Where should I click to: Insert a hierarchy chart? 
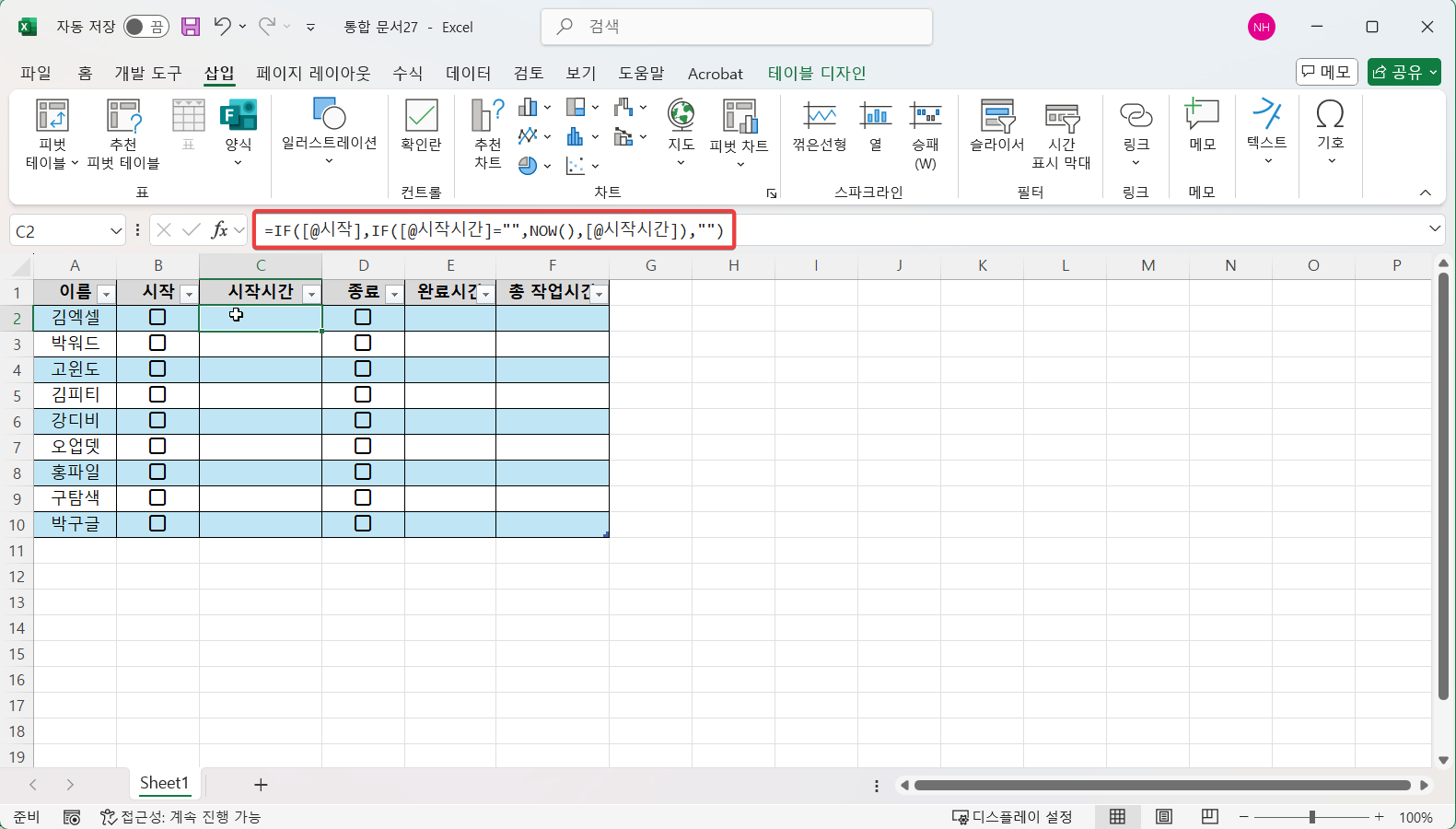(x=582, y=108)
